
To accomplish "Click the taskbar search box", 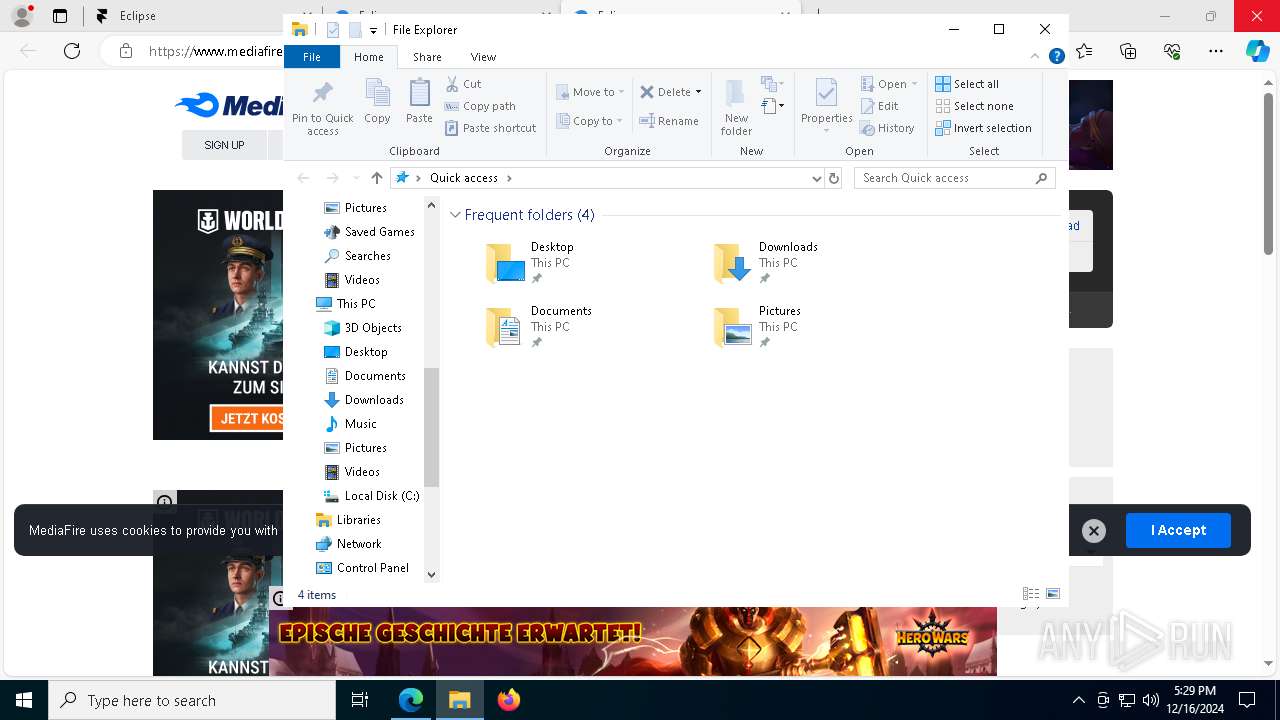I will (x=192, y=700).
